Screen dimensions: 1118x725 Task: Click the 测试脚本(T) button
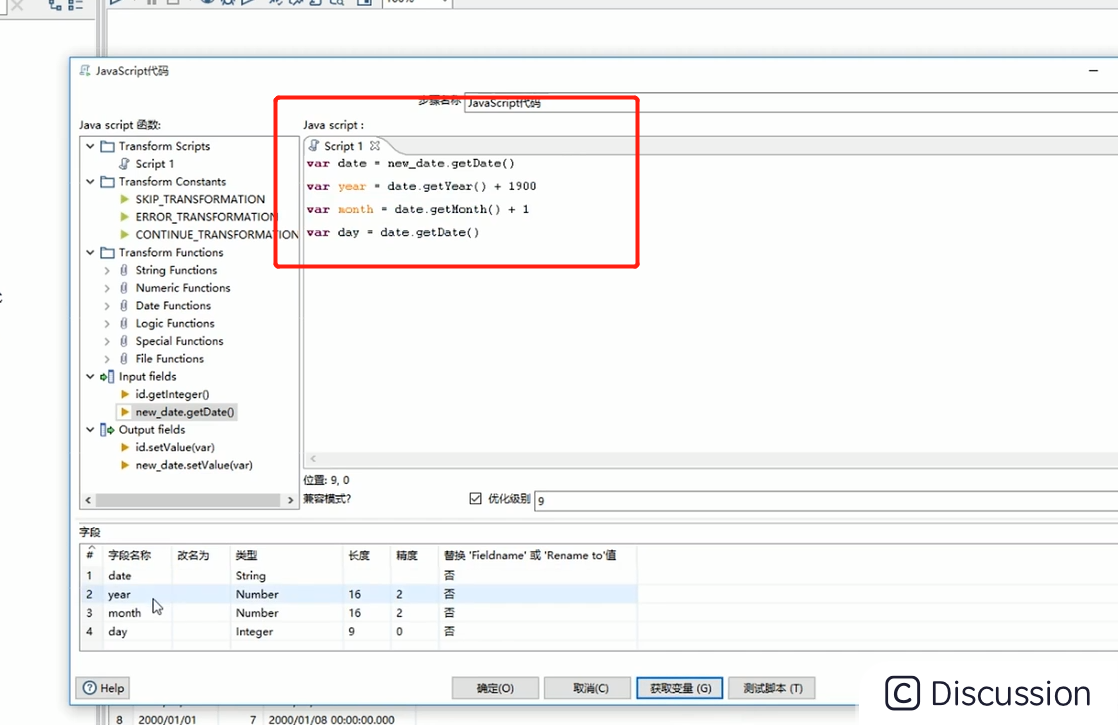coord(771,688)
